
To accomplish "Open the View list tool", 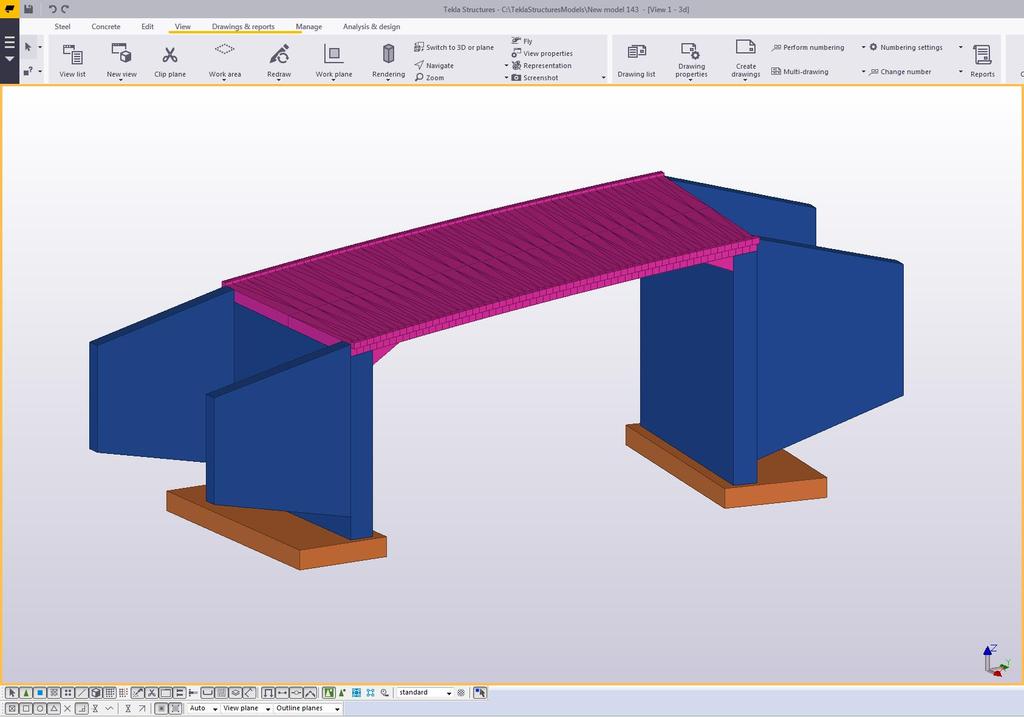I will 72,60.
